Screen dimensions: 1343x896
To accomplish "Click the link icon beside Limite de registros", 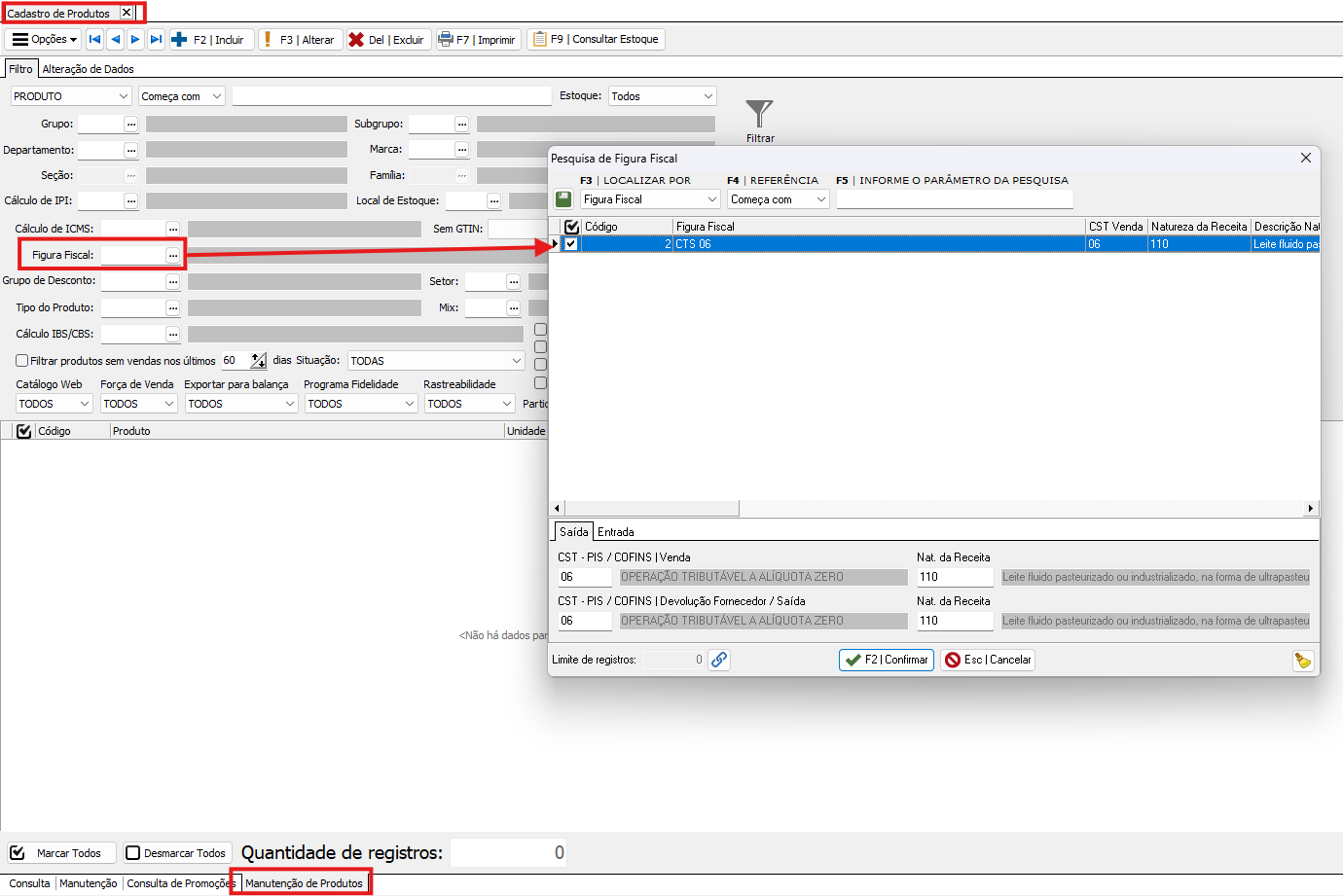I will 719,660.
